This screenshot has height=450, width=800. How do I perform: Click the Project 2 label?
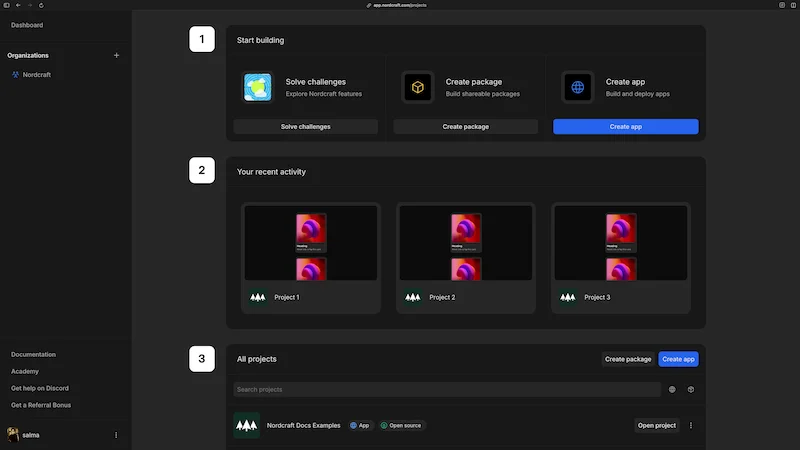pyautogui.click(x=442, y=297)
